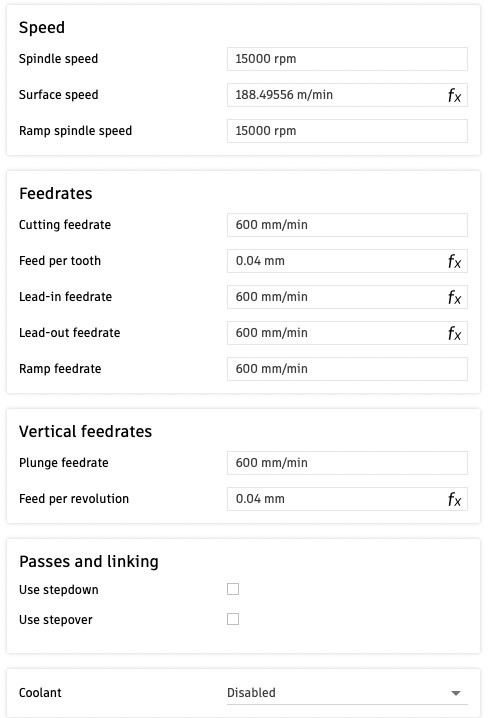Screen dimensions: 488x718
Task: Open fx expression for Feed per tooth
Action: point(454,261)
